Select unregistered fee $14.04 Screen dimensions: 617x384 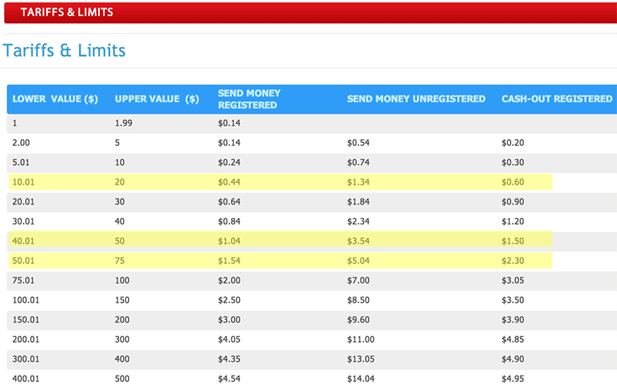click(360, 378)
